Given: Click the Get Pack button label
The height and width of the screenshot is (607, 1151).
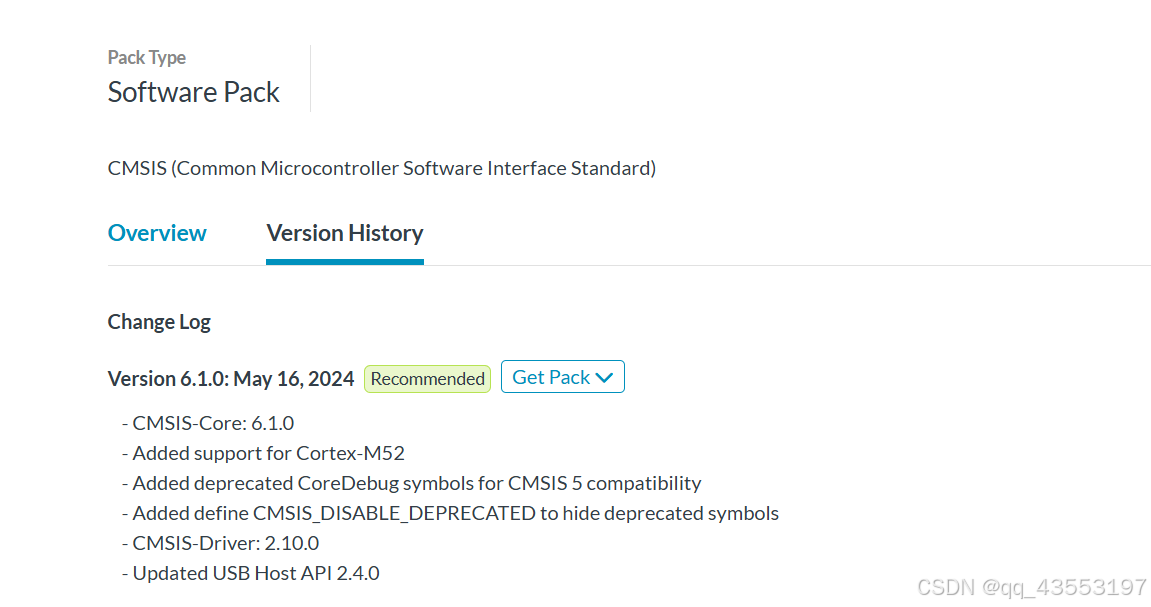Looking at the screenshot, I should click(551, 377).
